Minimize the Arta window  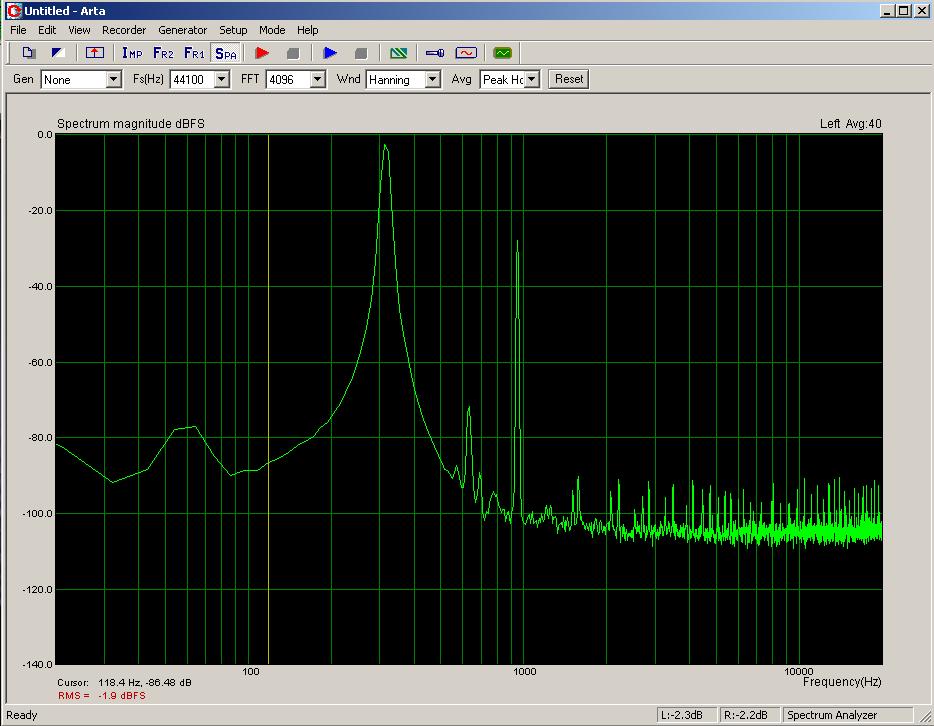[x=888, y=11]
